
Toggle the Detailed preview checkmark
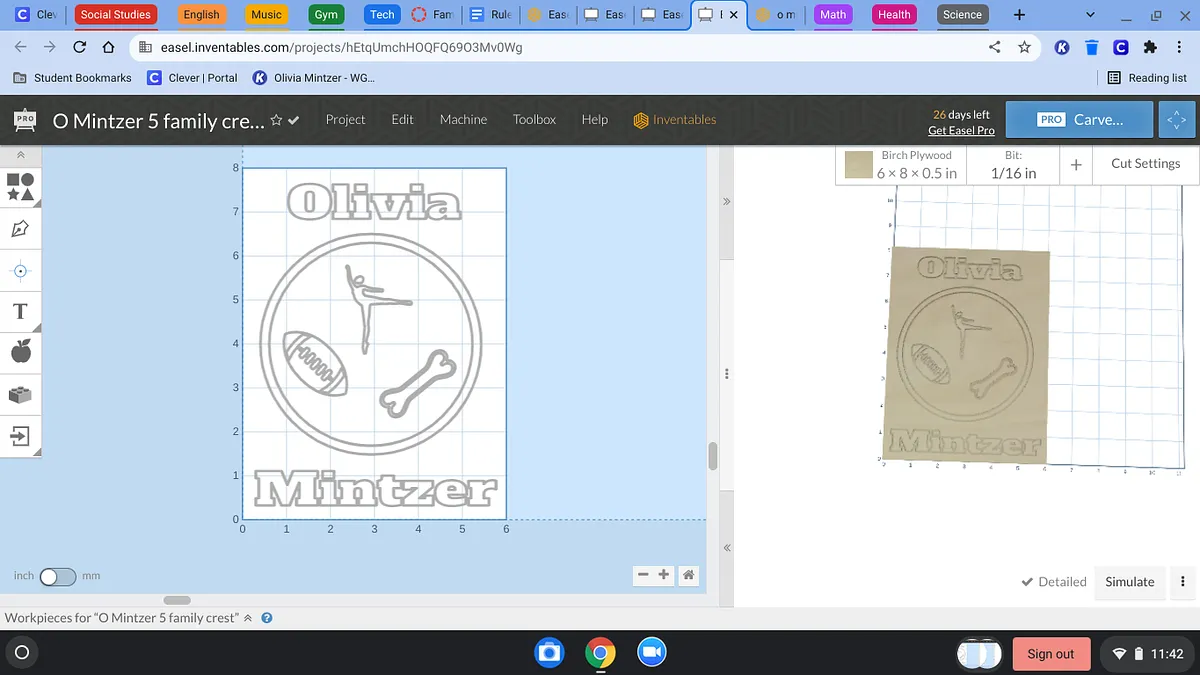(1054, 582)
